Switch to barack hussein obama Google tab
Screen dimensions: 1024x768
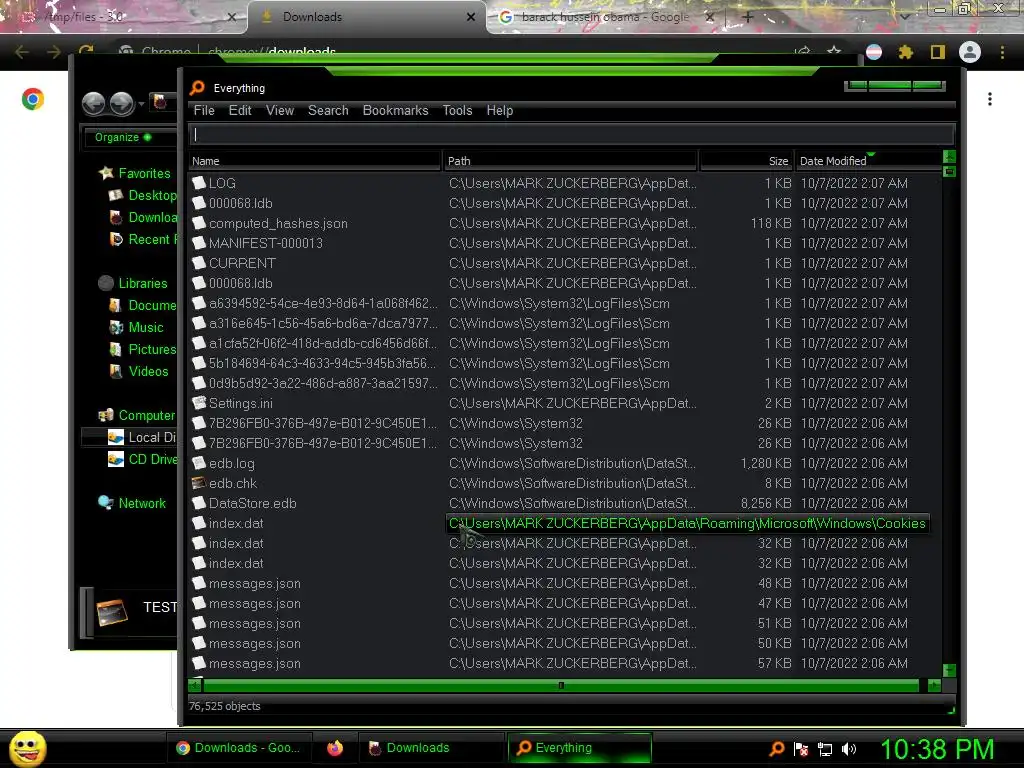tap(604, 17)
